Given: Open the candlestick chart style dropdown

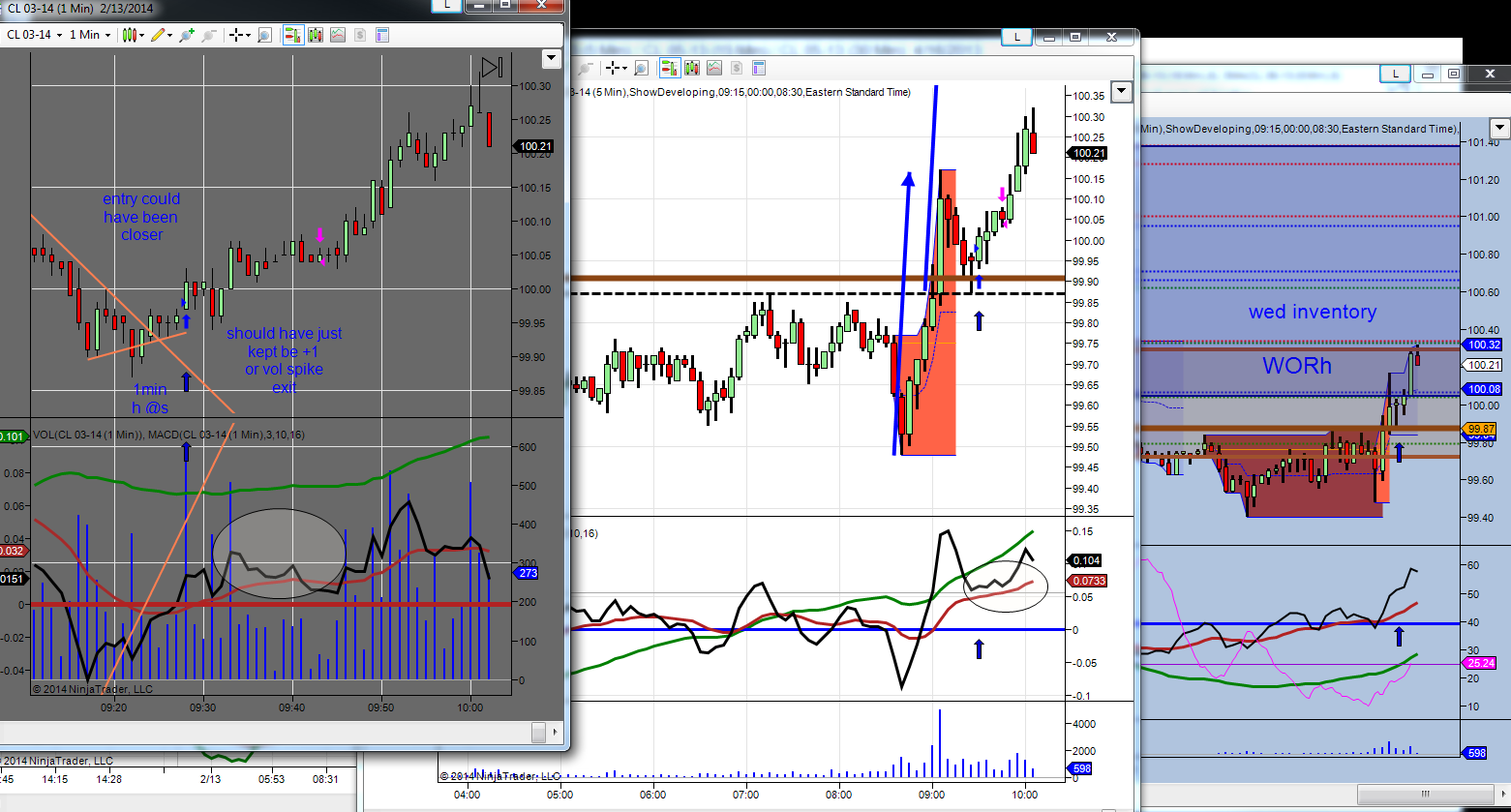Looking at the screenshot, I should coord(134,35).
